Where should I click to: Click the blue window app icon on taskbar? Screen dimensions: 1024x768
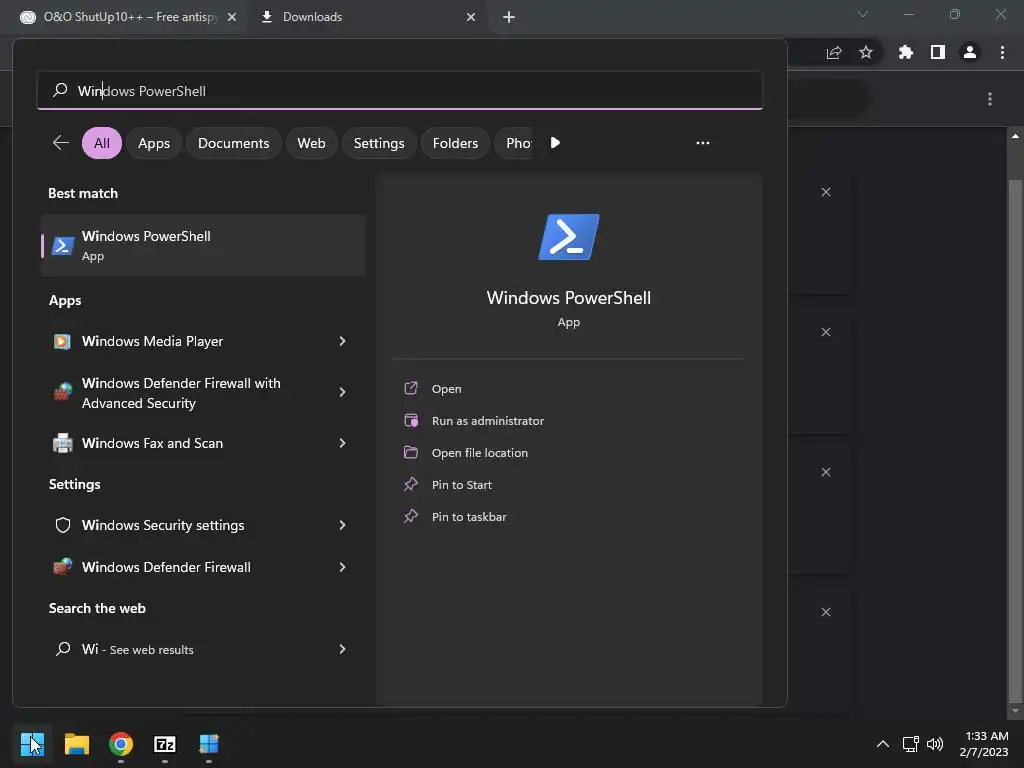click(209, 744)
